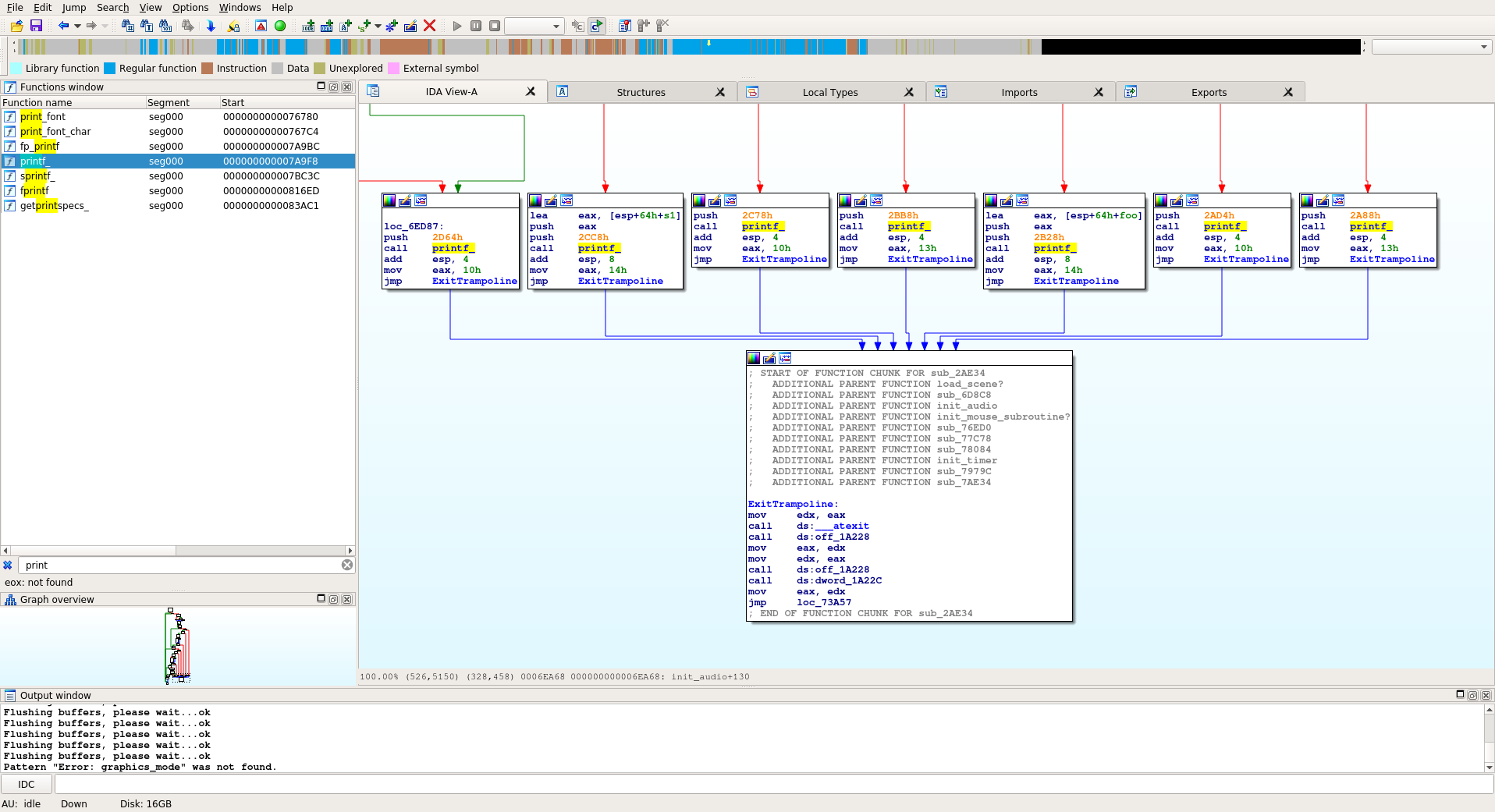Viewport: 1495px width, 812px height.
Task: Click the Convert to code icon
Action: point(308,26)
